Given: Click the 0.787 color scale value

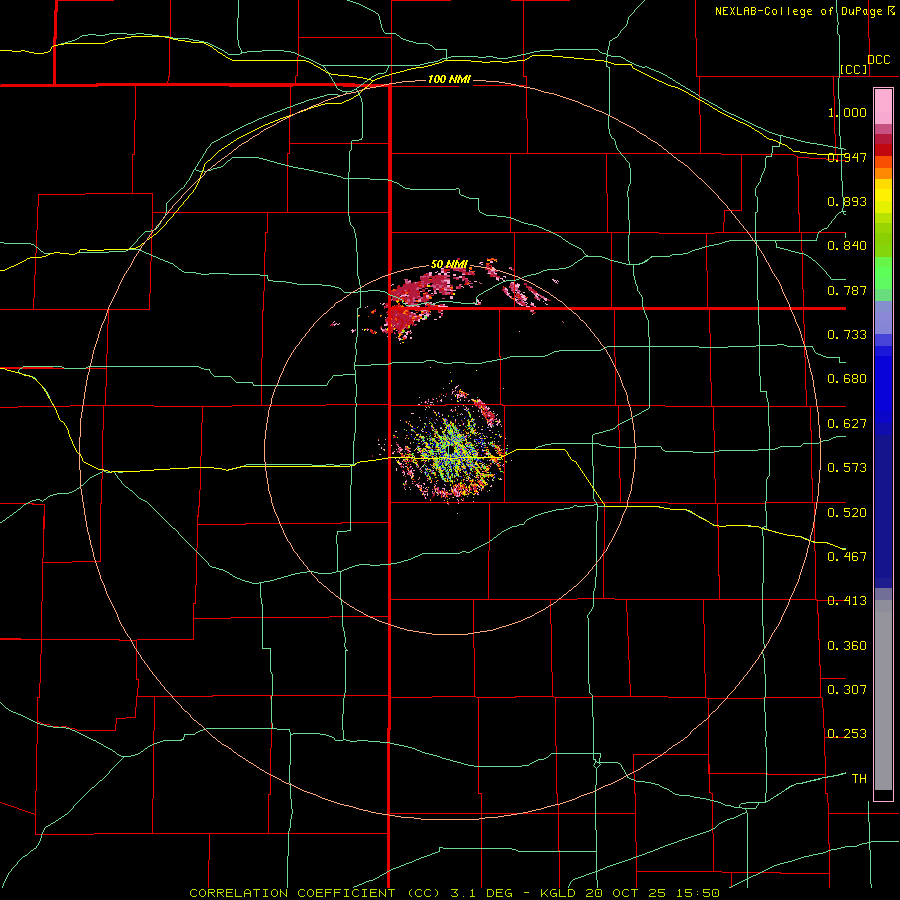Looking at the screenshot, I should (847, 290).
